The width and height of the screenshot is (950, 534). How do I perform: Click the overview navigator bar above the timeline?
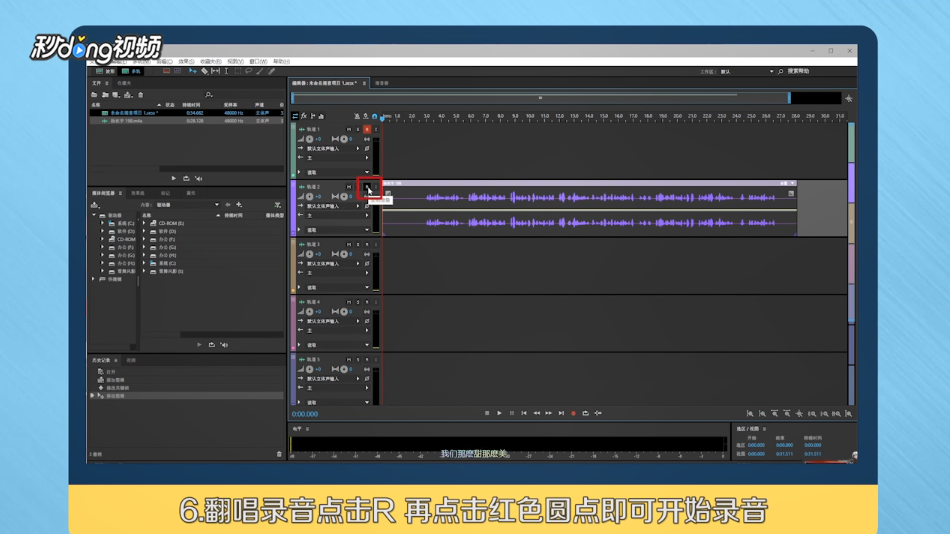(540, 98)
